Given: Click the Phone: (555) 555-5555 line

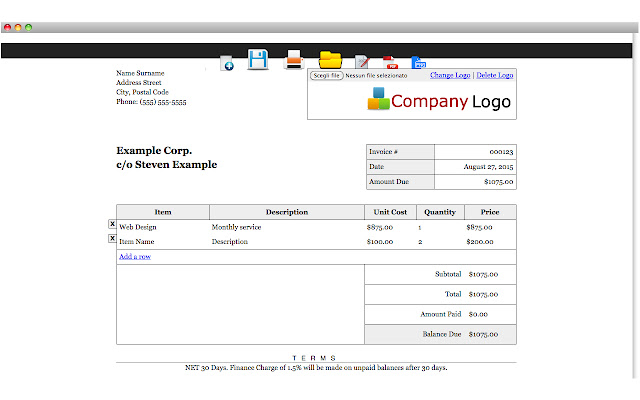Looking at the screenshot, I should coord(151,102).
